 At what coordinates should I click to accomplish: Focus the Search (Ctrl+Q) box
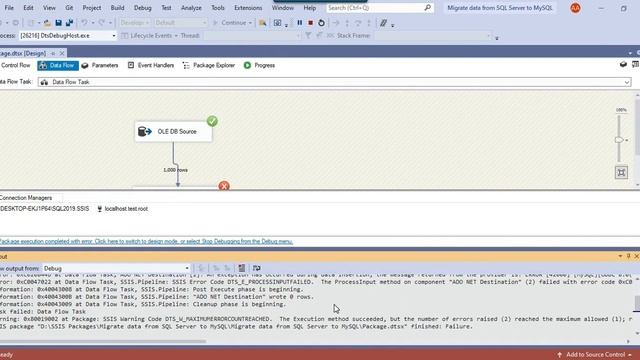coord(379,8)
